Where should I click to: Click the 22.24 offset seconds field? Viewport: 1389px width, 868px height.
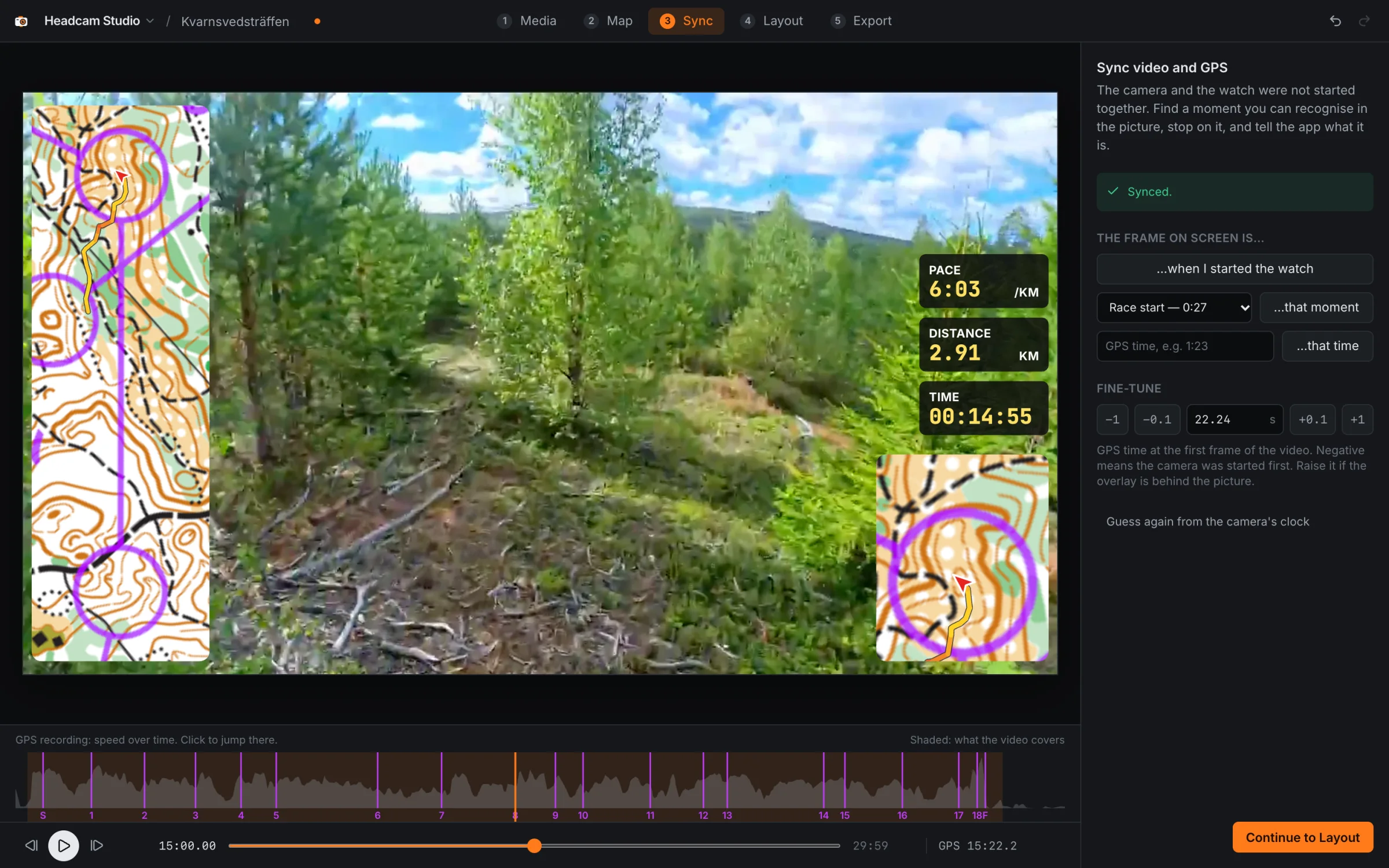coord(1234,420)
